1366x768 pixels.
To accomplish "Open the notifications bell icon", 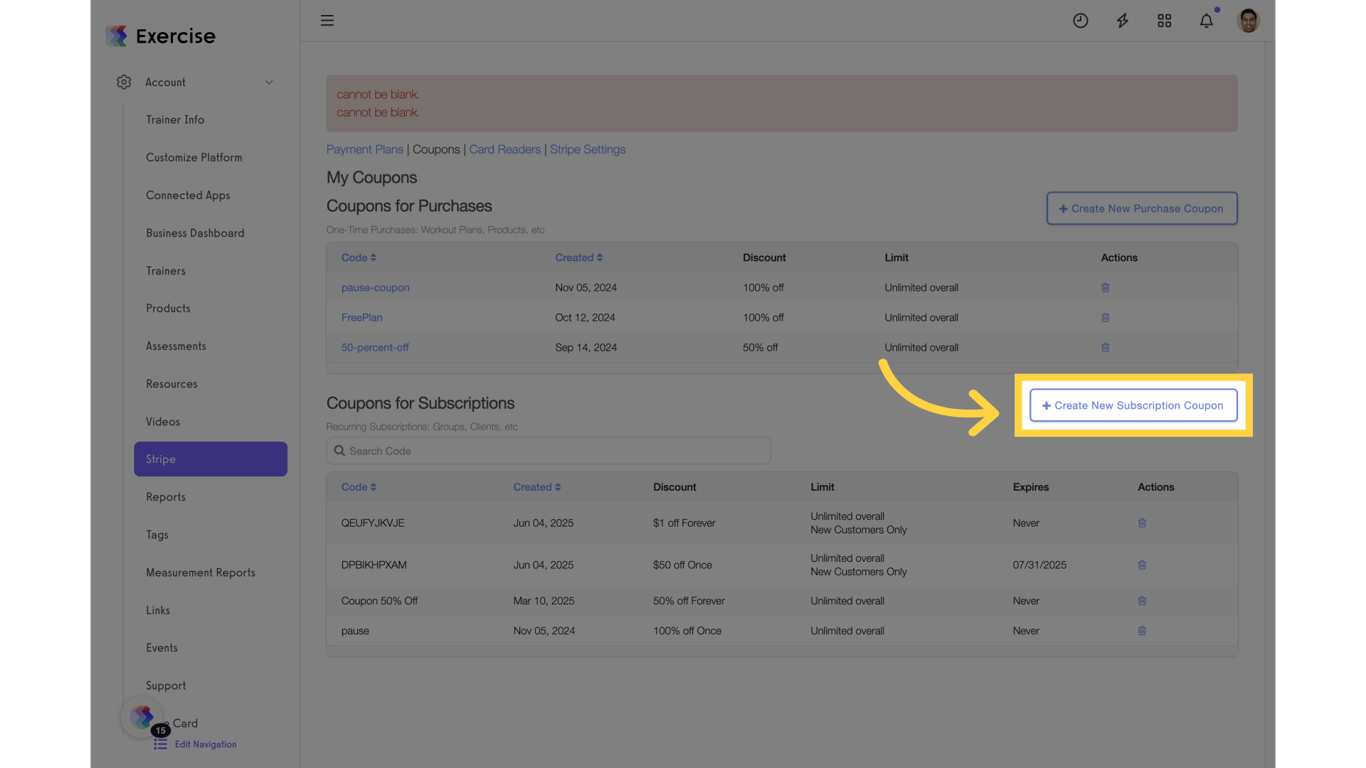I will (1206, 20).
